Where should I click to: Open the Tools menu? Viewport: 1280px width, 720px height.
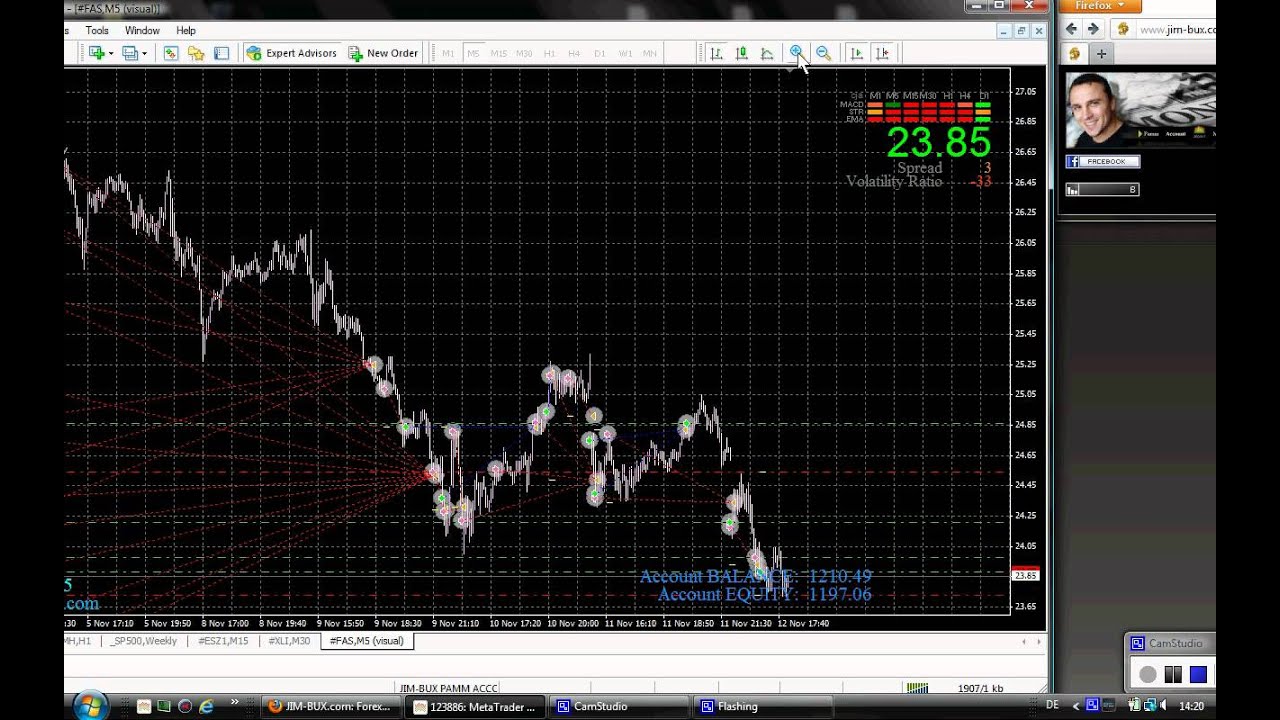(x=97, y=31)
